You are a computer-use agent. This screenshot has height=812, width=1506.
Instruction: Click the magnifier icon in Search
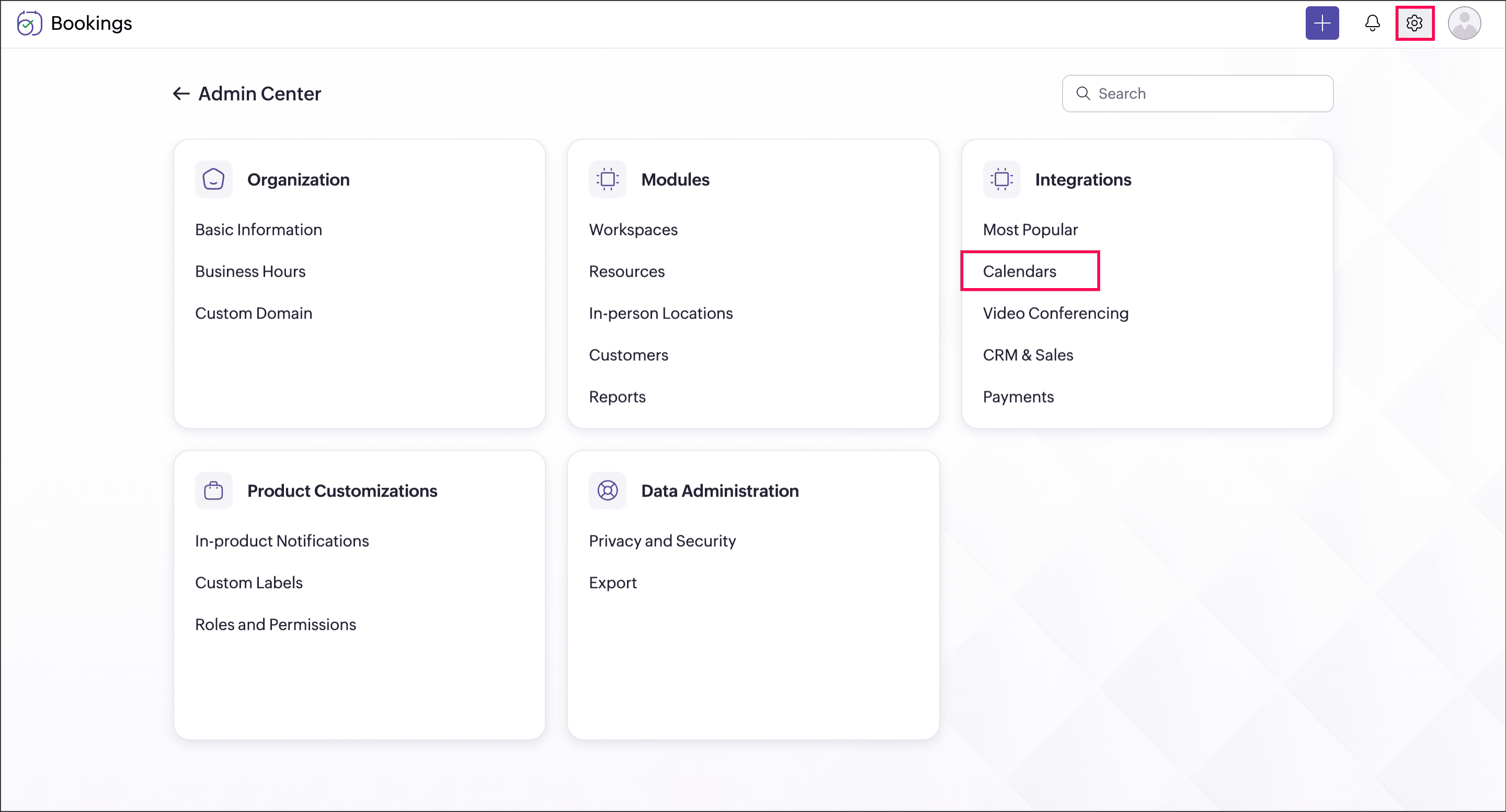coord(1083,94)
